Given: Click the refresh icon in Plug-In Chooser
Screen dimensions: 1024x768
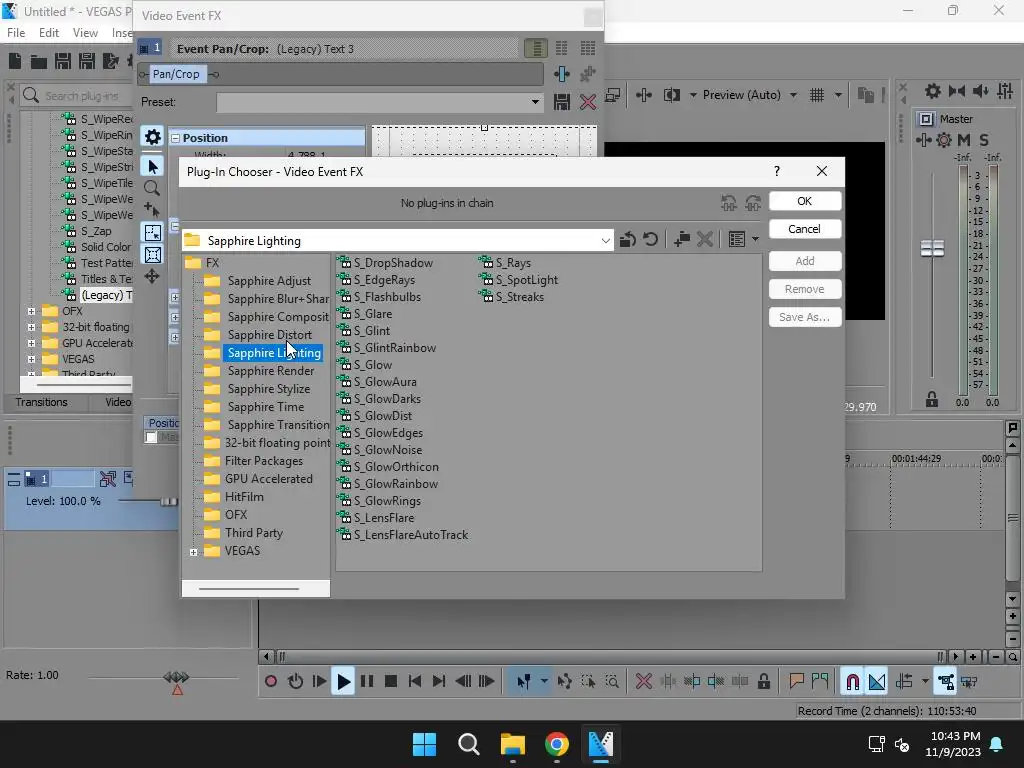Looking at the screenshot, I should click(x=650, y=240).
